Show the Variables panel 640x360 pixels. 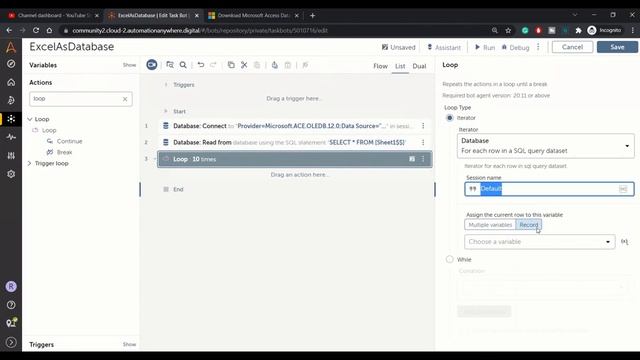129,65
